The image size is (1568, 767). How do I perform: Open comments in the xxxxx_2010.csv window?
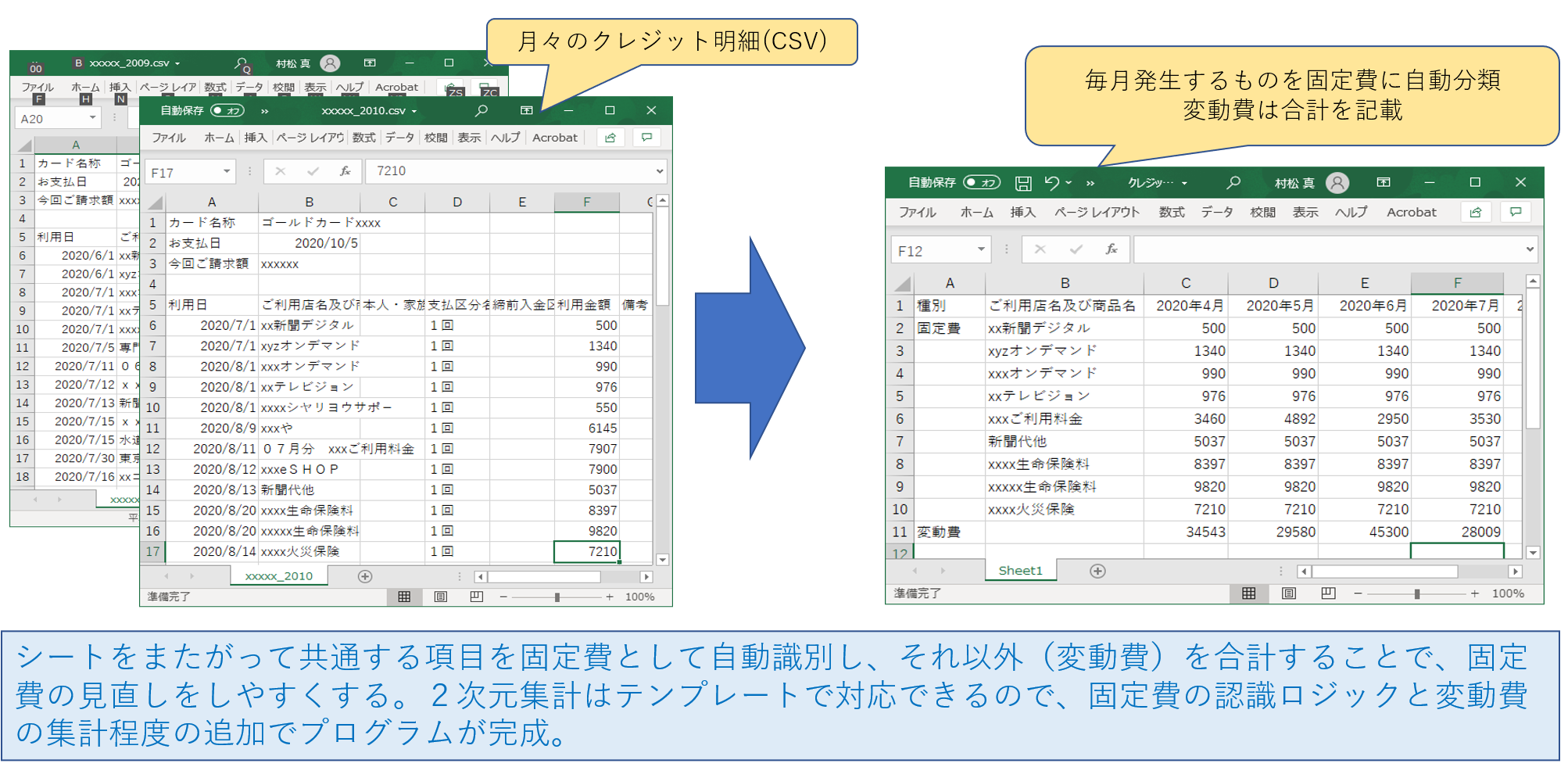click(646, 138)
